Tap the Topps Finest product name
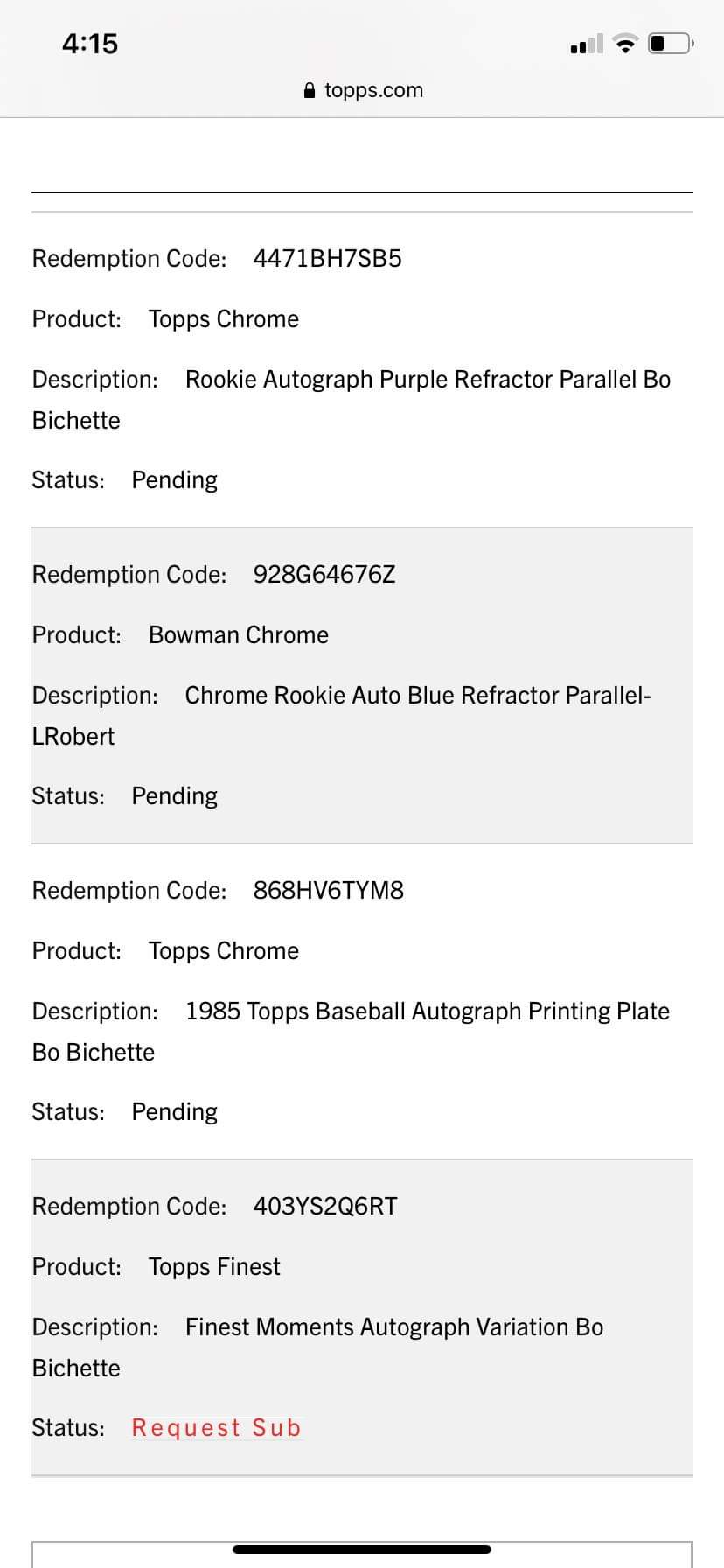 click(214, 1267)
